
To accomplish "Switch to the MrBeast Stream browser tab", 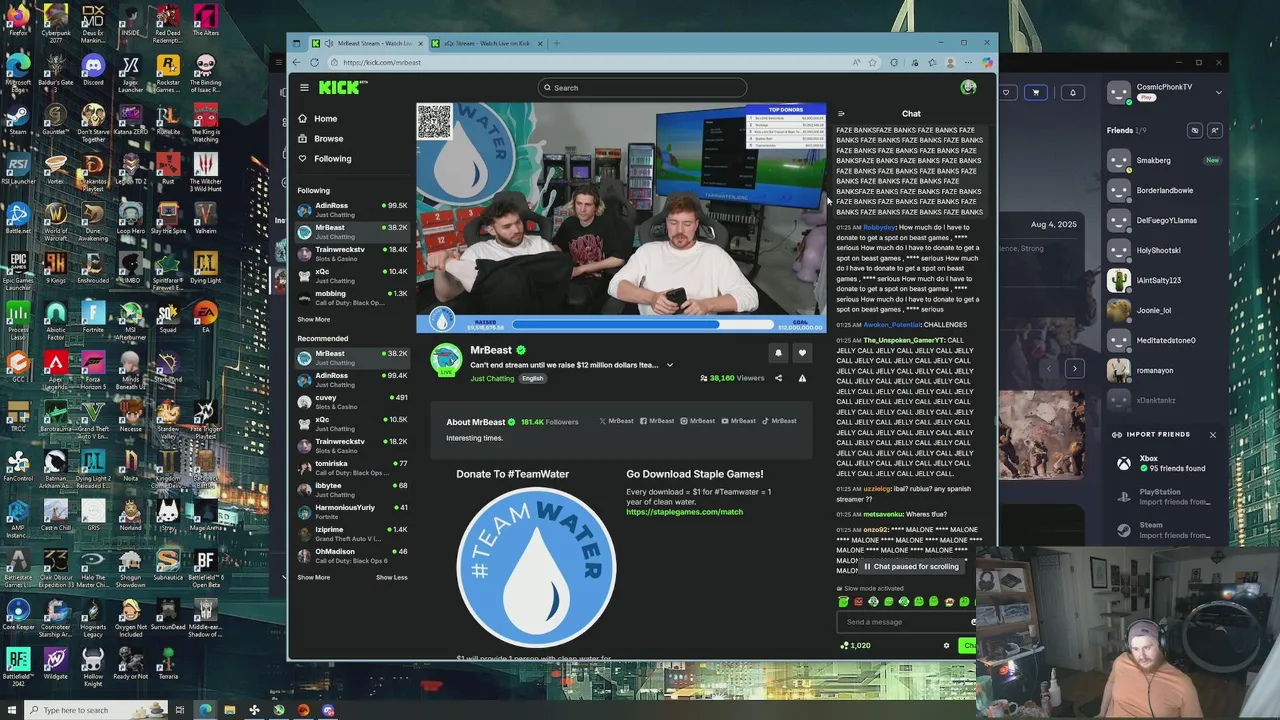I will [366, 43].
